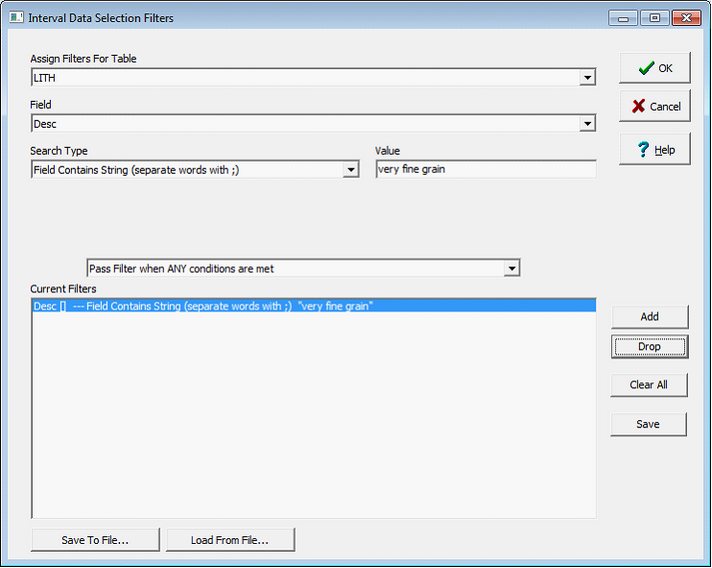712x568 pixels.
Task: Close the Interval Data Selection Filters window
Action: coord(686,18)
